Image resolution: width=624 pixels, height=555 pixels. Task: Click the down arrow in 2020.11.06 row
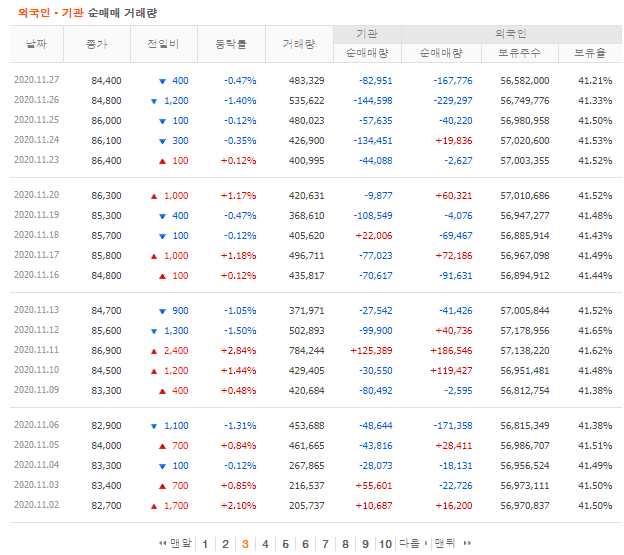click(x=154, y=426)
